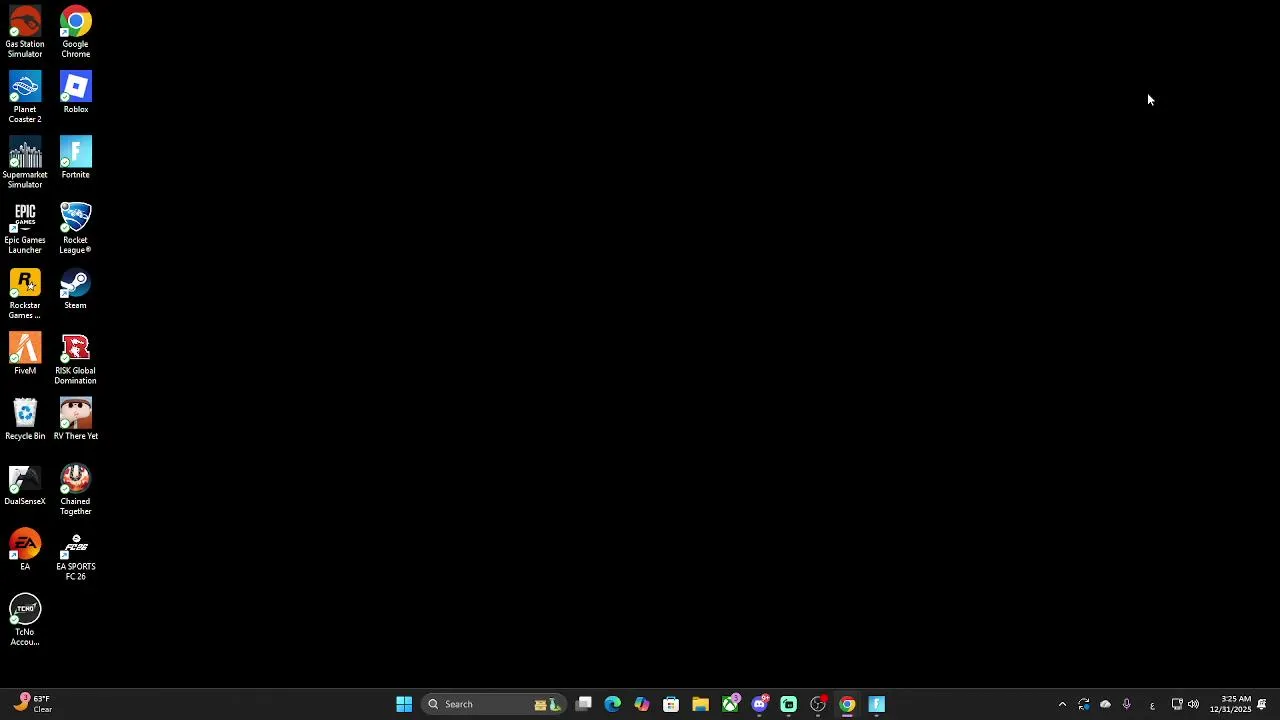This screenshot has width=1280, height=720.
Task: Open the green app icon right of Discord
Action: (x=788, y=704)
